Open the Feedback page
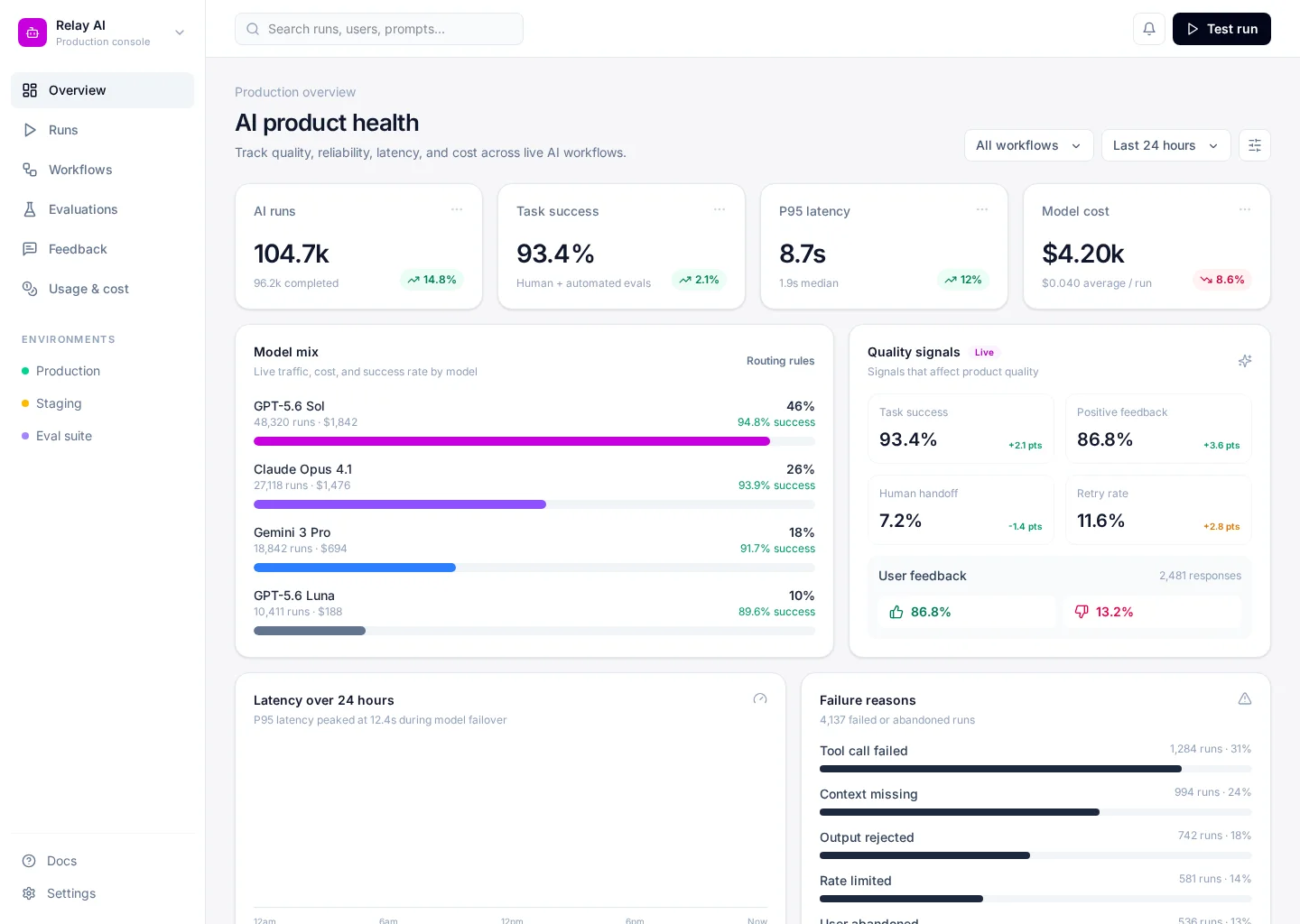 pos(102,249)
